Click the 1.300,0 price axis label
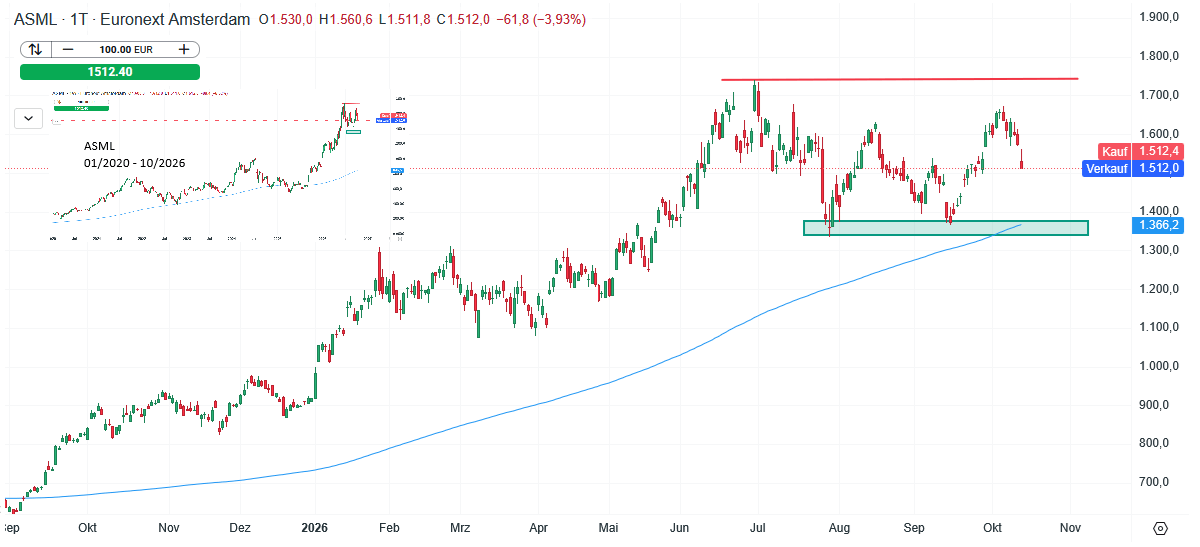 tap(1160, 250)
